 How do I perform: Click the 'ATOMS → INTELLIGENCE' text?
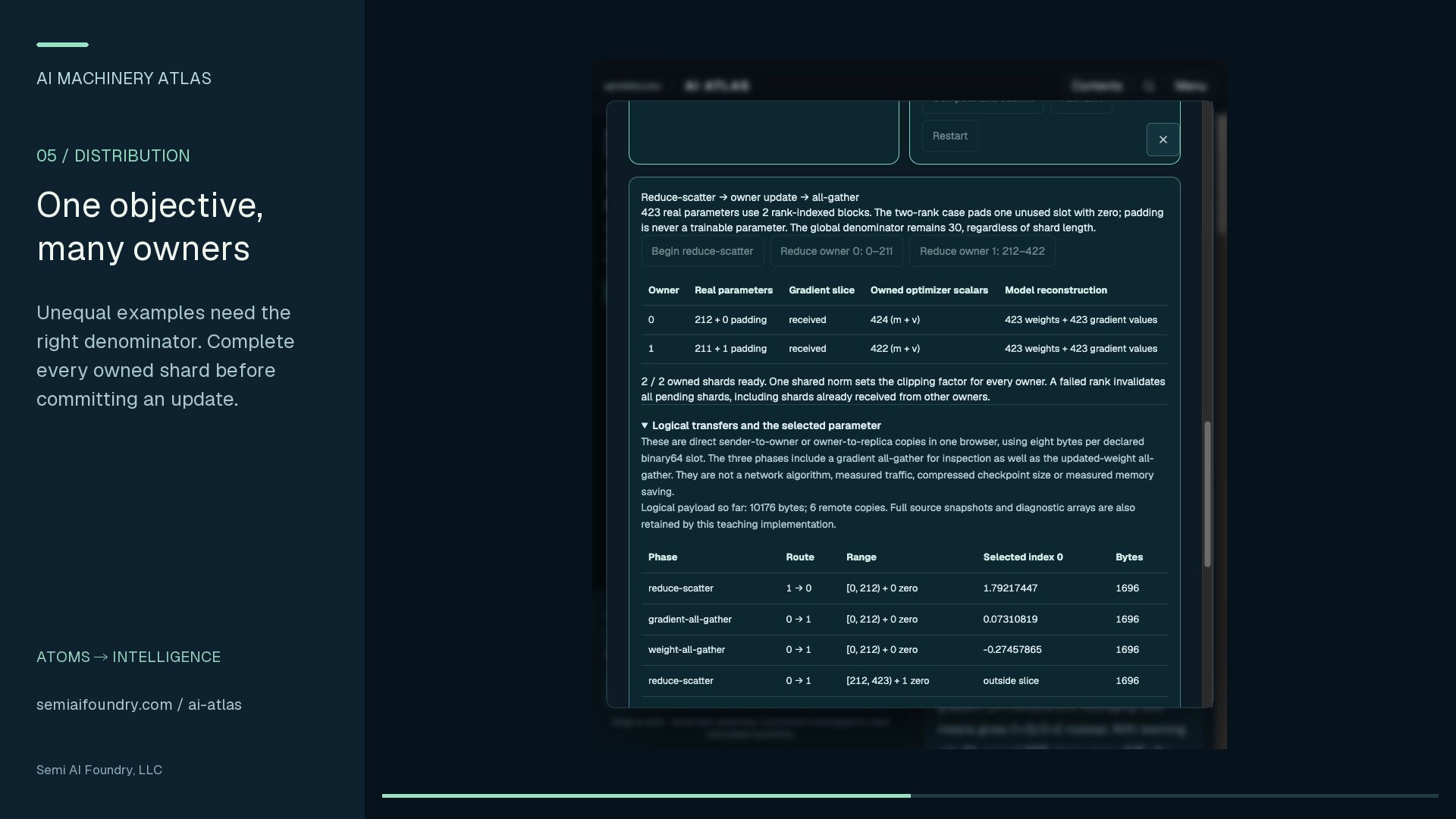coord(128,657)
